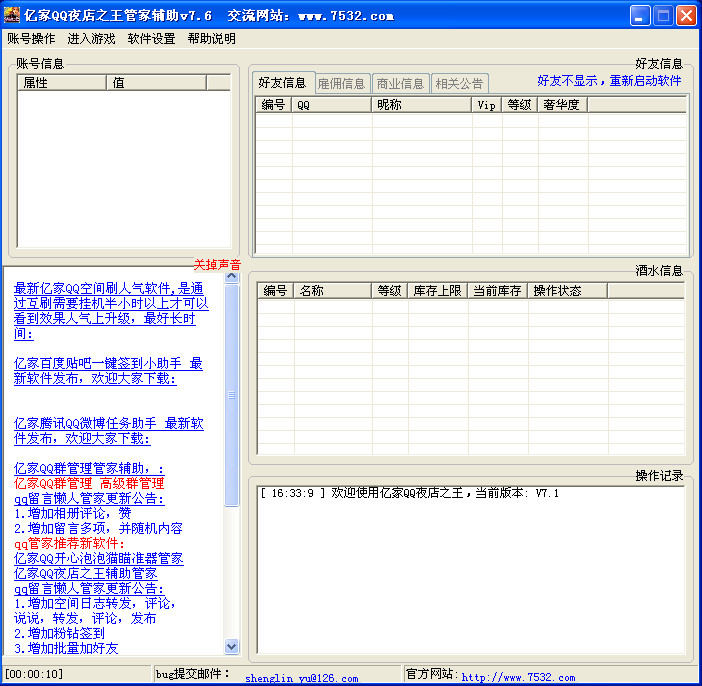Switch to the 商业信息 tab
Image resolution: width=702 pixels, height=686 pixels.
(400, 84)
